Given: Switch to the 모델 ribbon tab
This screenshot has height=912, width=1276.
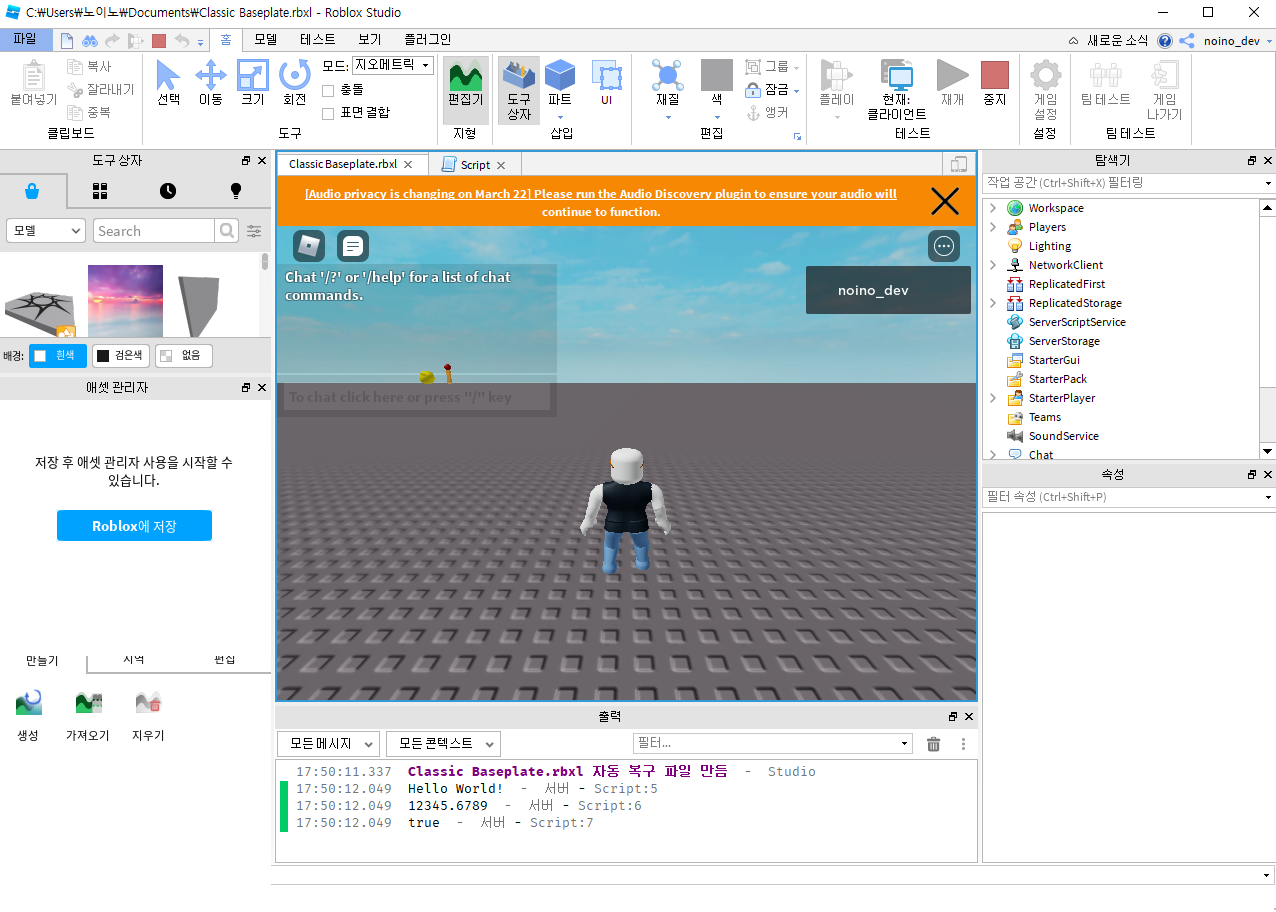Looking at the screenshot, I should (x=265, y=40).
